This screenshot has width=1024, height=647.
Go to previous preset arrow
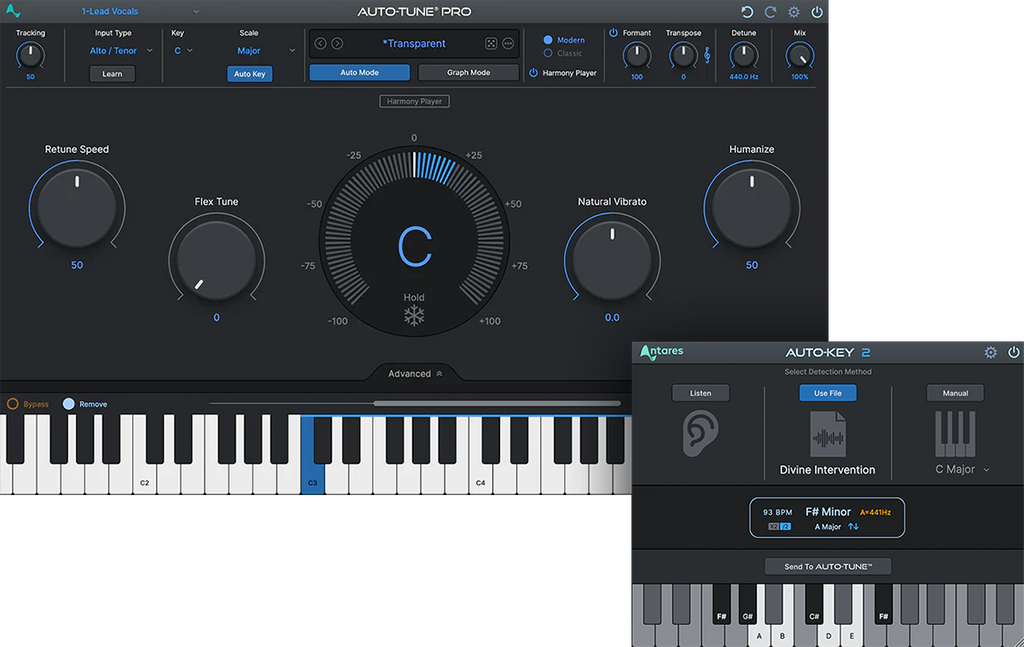(320, 43)
